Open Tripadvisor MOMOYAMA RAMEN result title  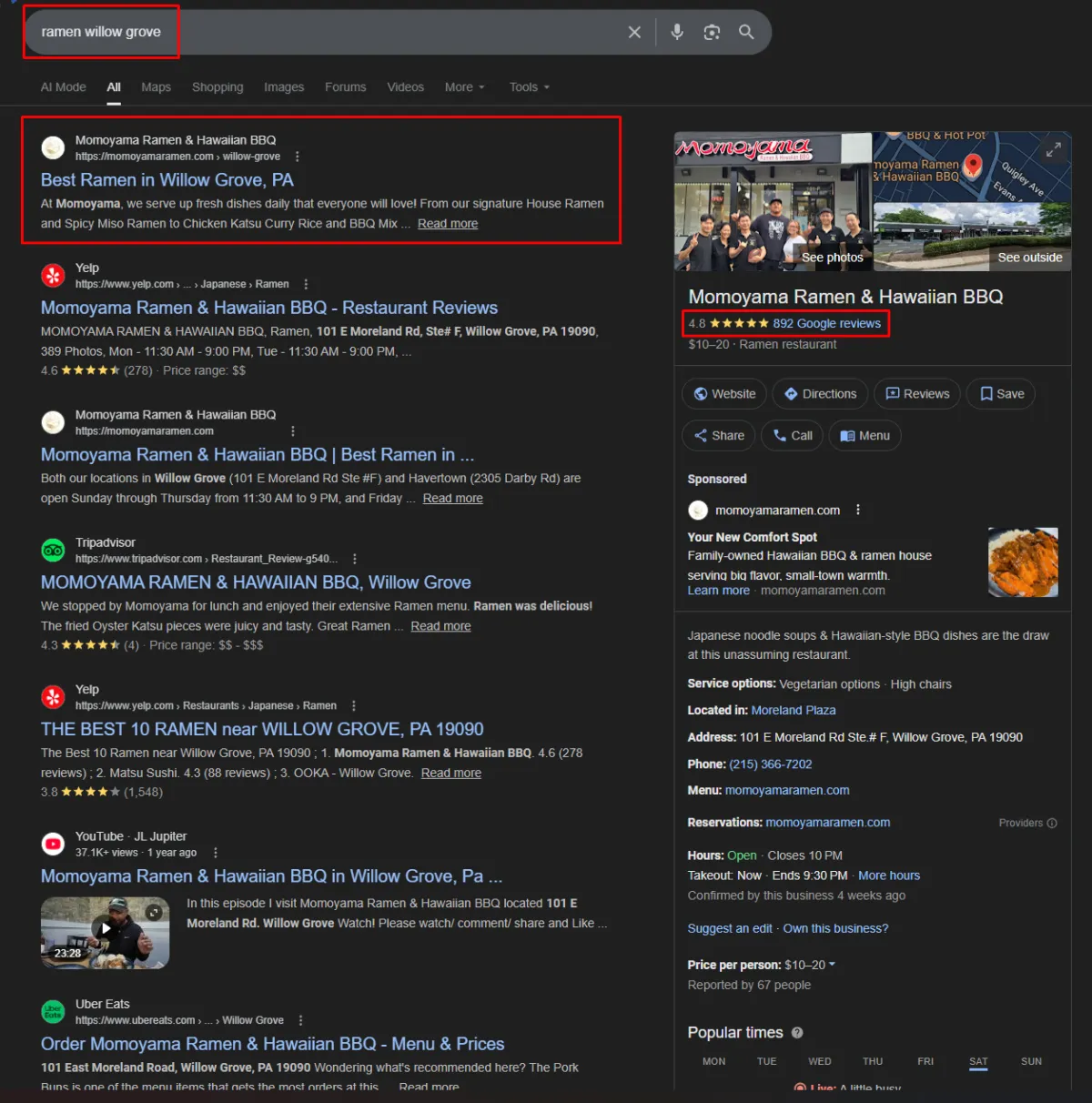[x=256, y=582]
